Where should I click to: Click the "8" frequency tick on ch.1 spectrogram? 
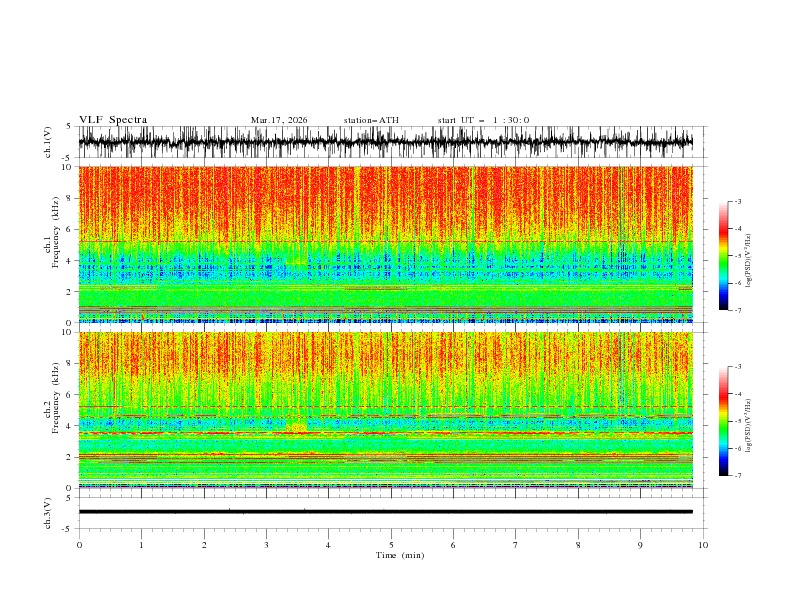pyautogui.click(x=70, y=198)
